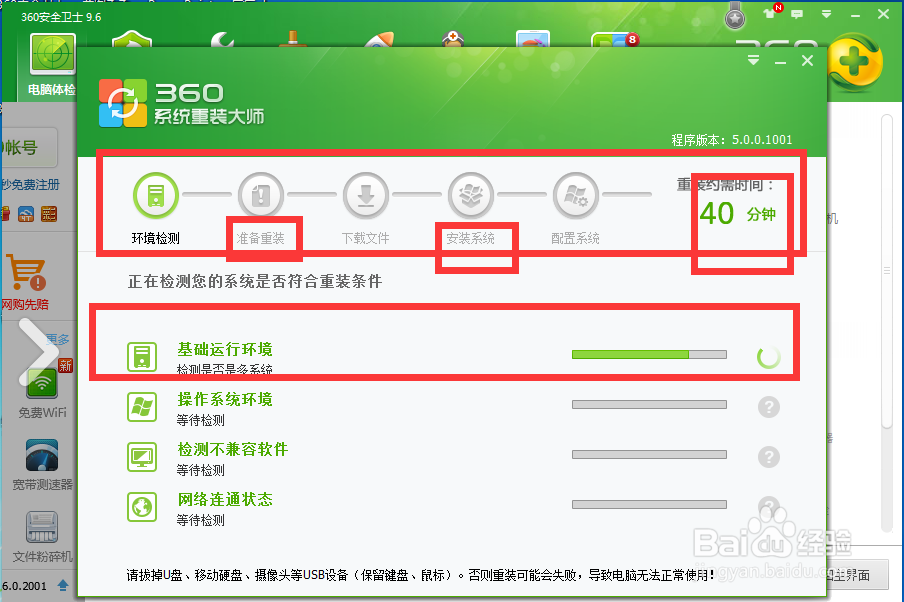Open the reinstall dialog dropdown chevron
Viewport: 904px width, 602px height.
[751, 60]
